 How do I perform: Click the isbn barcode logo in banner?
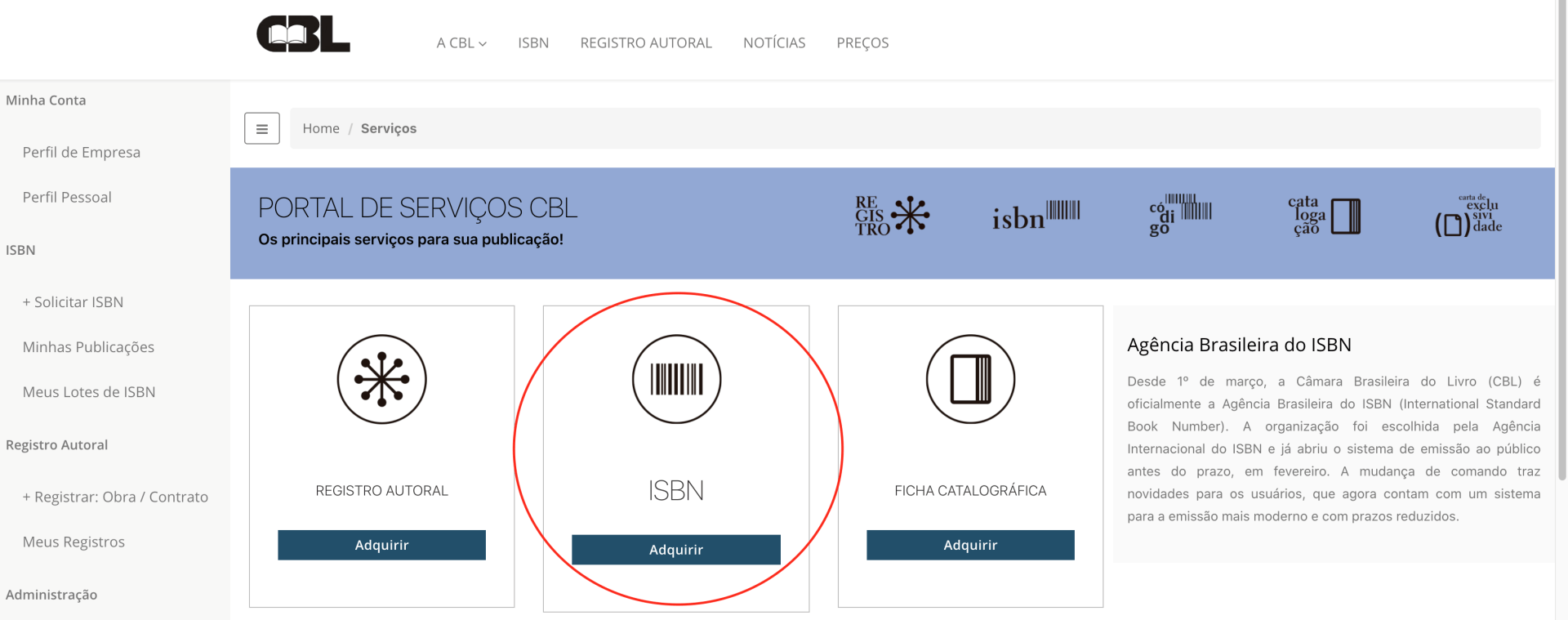coord(1036,215)
